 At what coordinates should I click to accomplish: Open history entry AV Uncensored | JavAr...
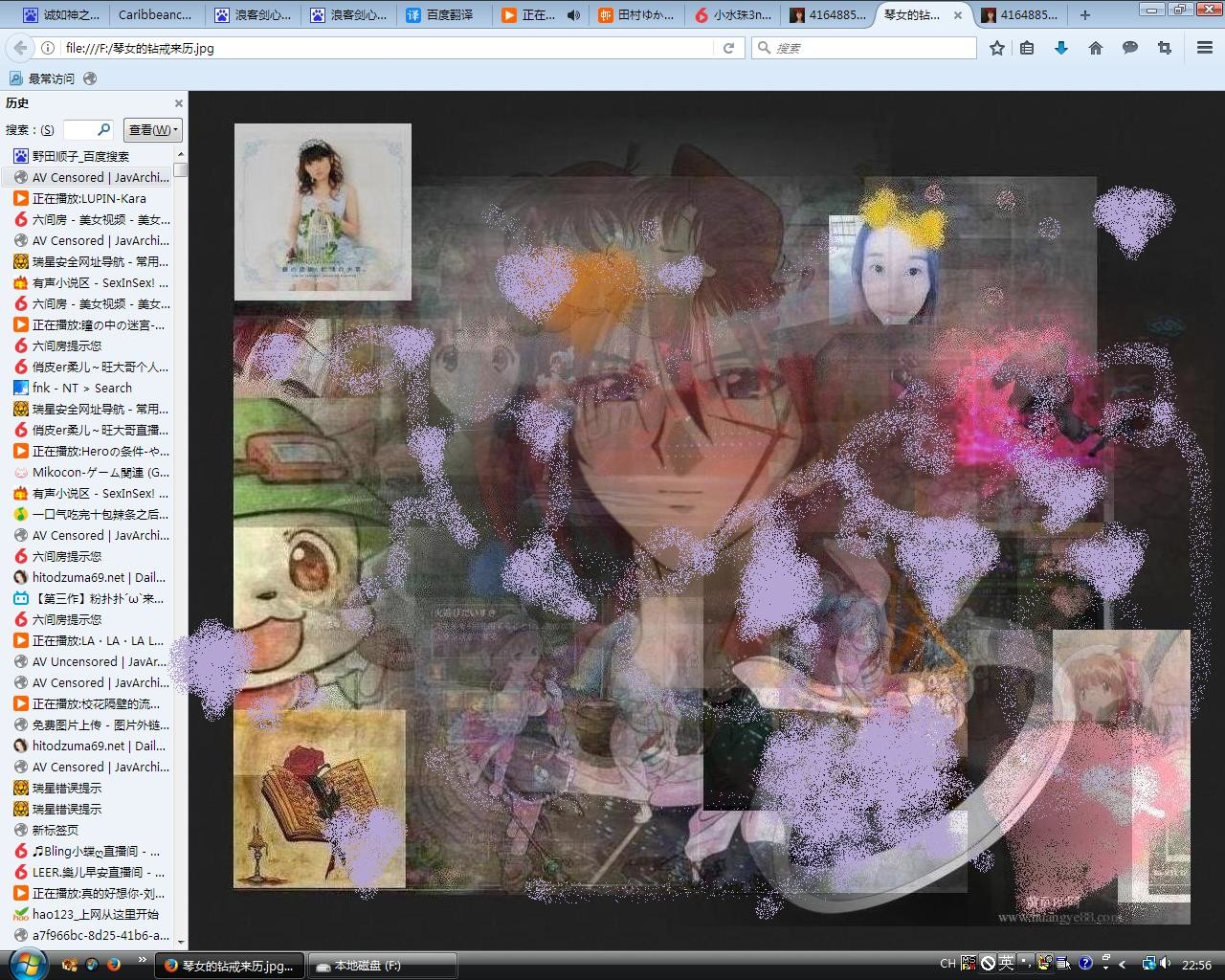coord(87,661)
